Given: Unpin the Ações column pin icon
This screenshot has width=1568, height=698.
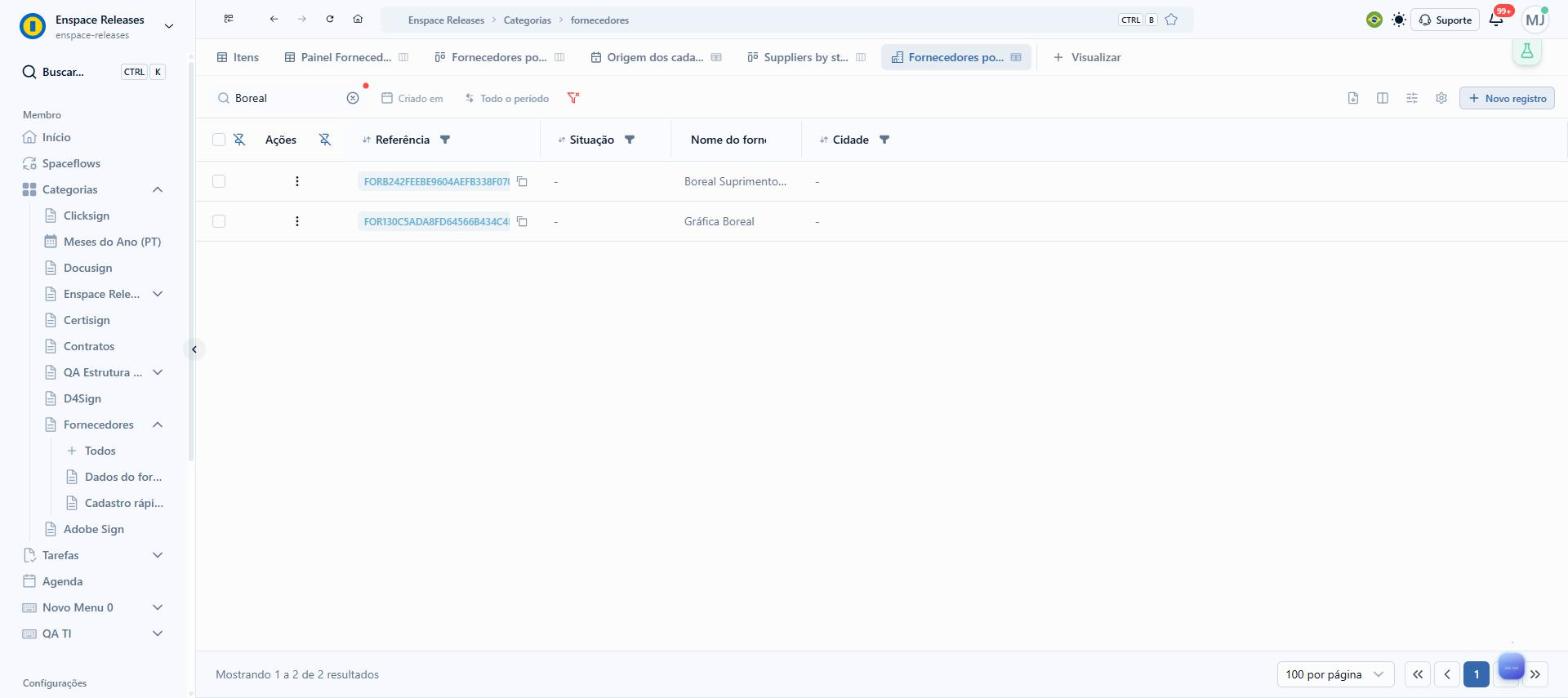Looking at the screenshot, I should 325,139.
